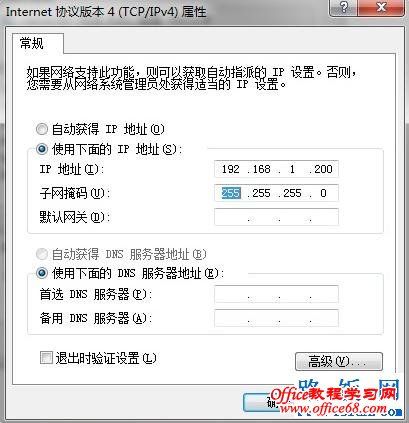Click the help question mark button
The width and height of the screenshot is (409, 423).
click(x=343, y=7)
